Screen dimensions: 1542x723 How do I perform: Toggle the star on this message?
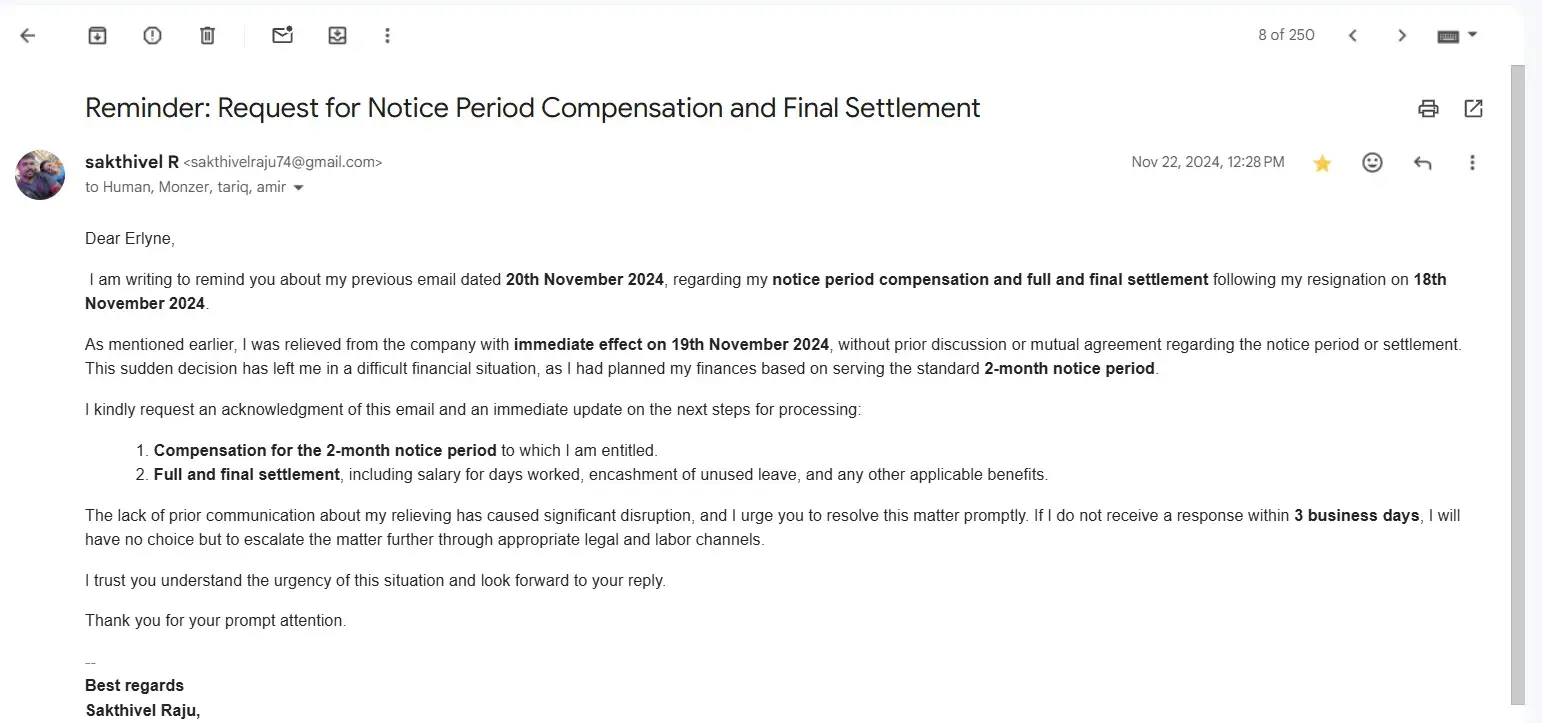tap(1322, 163)
